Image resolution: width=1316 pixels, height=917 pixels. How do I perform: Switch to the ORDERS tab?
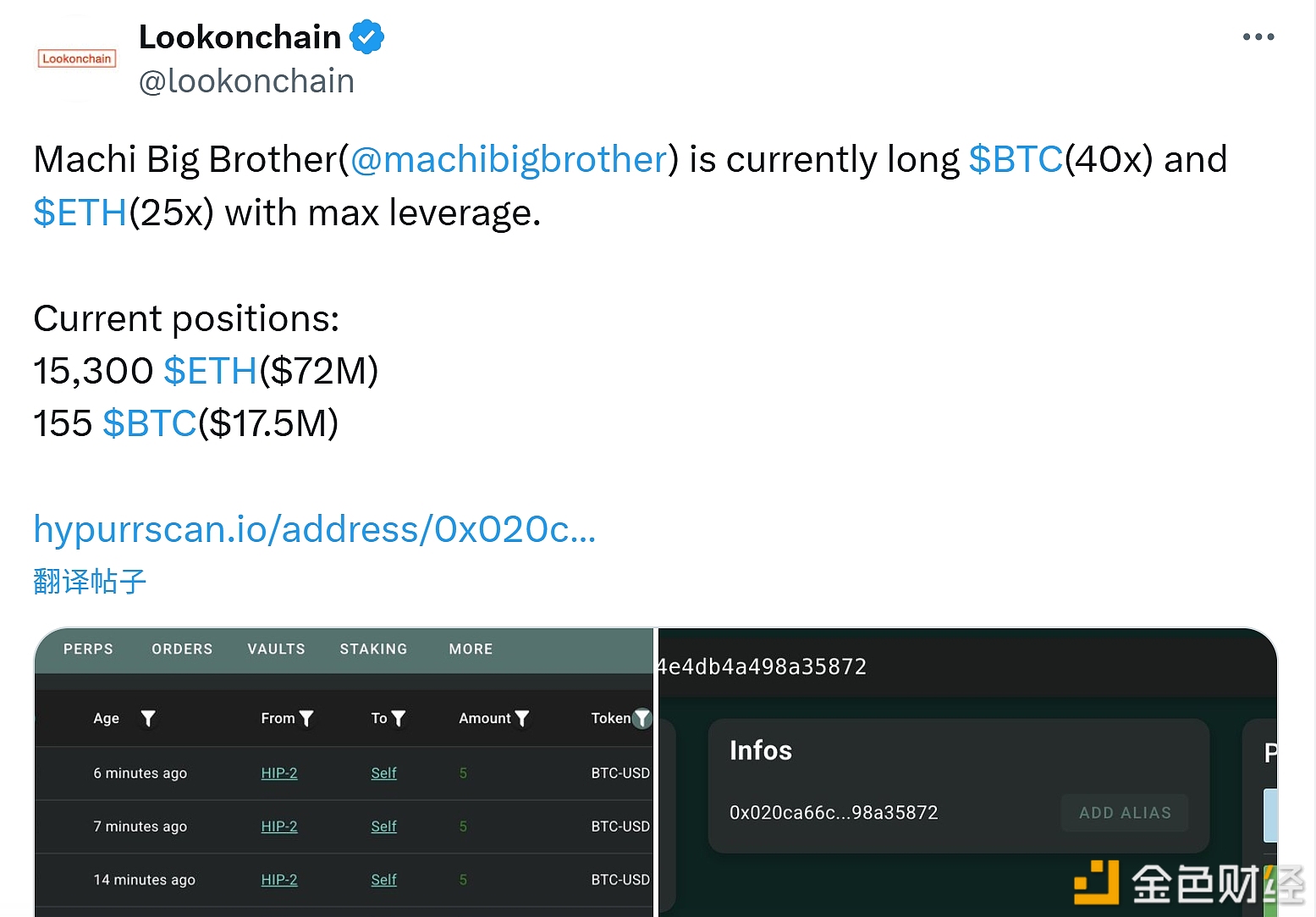click(182, 649)
